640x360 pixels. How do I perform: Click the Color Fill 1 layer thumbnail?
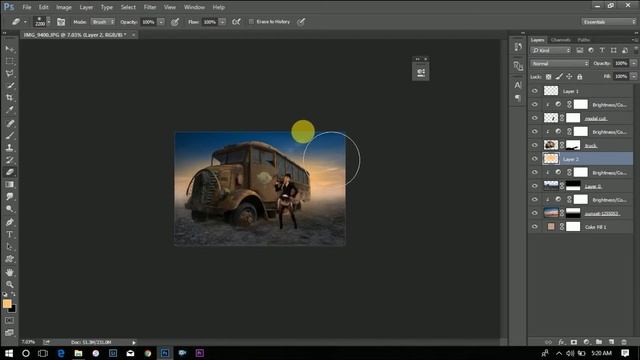tap(551, 227)
